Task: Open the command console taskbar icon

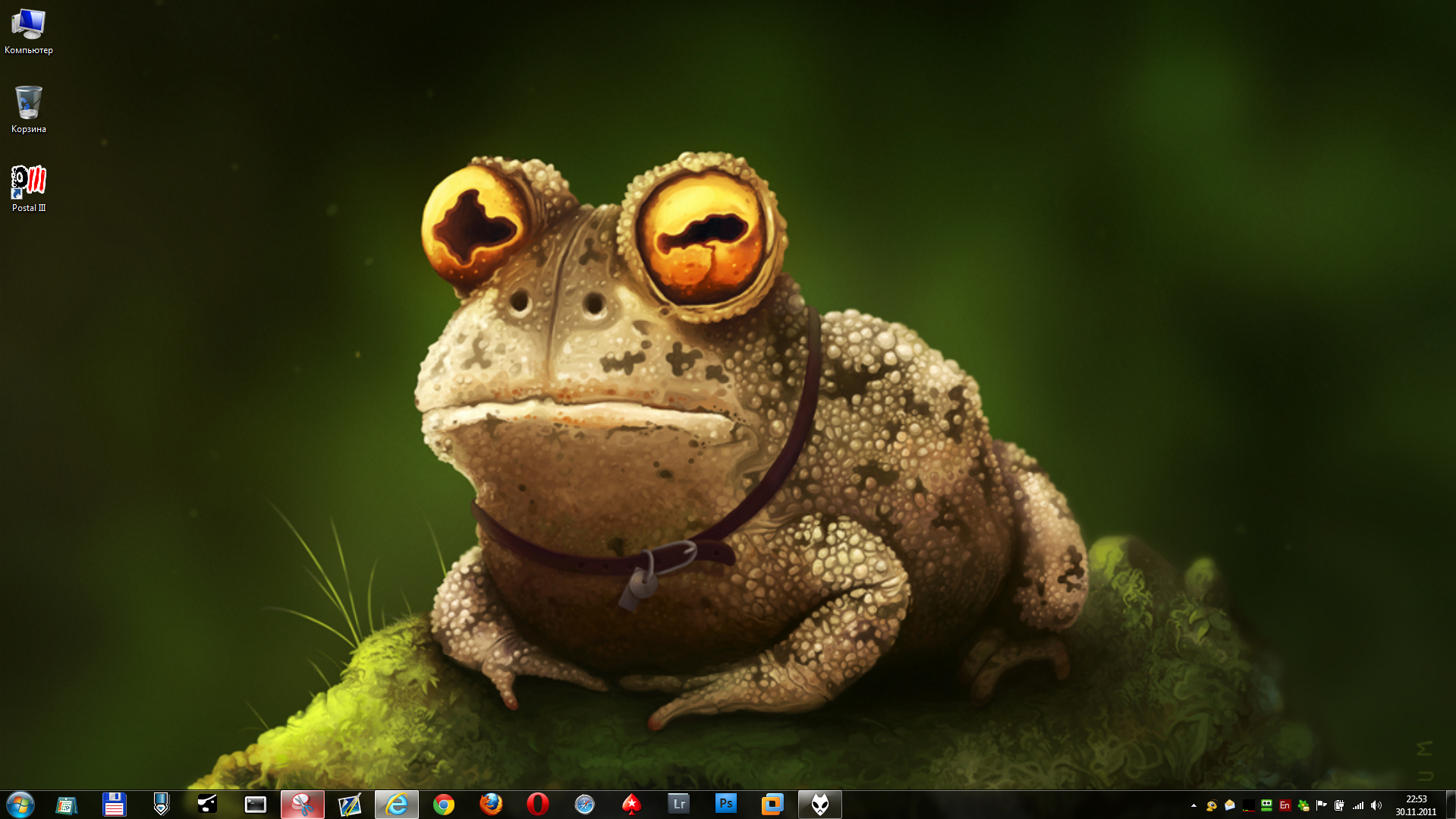Action: (x=255, y=805)
